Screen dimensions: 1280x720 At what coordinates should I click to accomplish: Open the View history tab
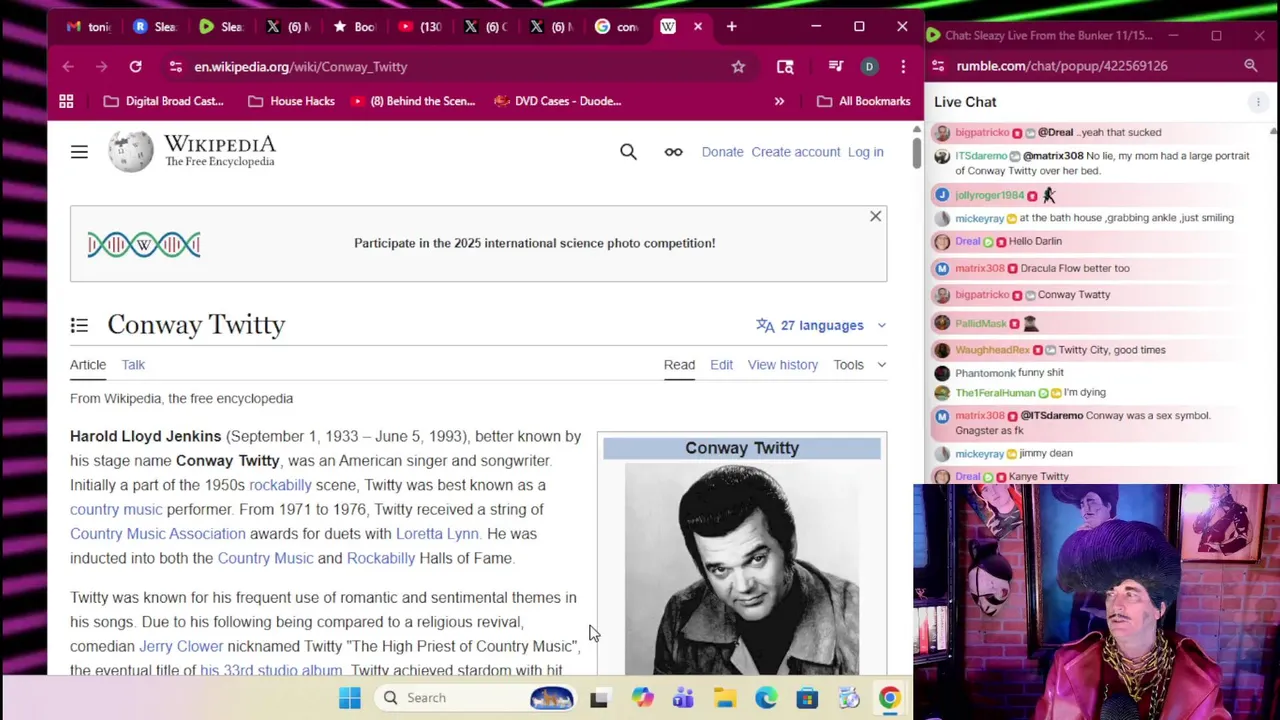click(783, 365)
